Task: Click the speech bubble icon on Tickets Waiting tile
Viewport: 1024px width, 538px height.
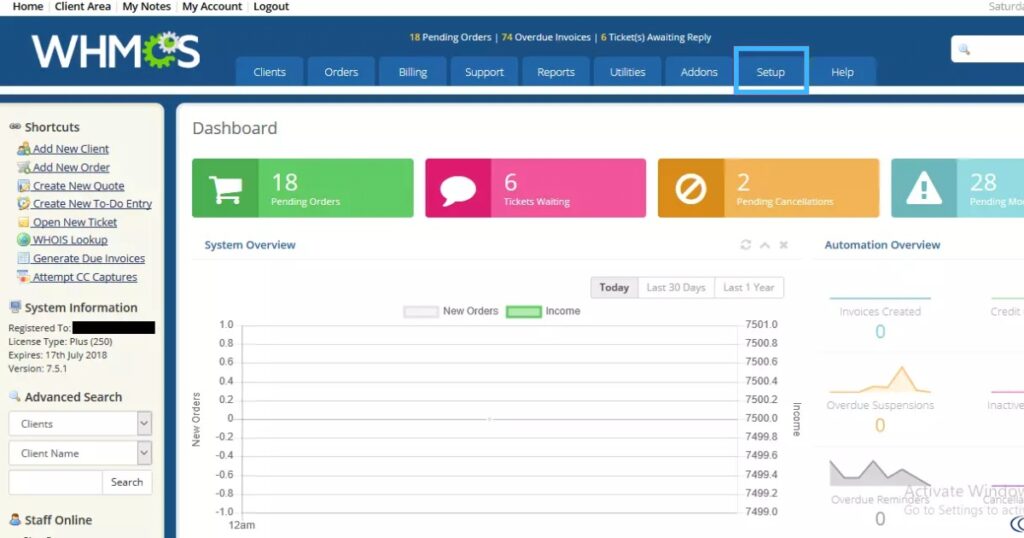Action: (x=458, y=189)
